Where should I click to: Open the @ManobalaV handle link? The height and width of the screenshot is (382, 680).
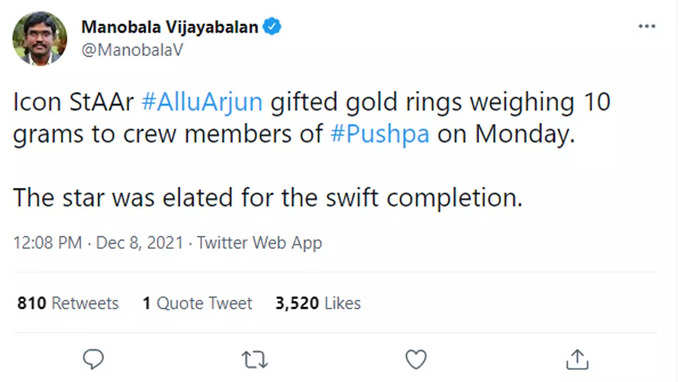[132, 50]
